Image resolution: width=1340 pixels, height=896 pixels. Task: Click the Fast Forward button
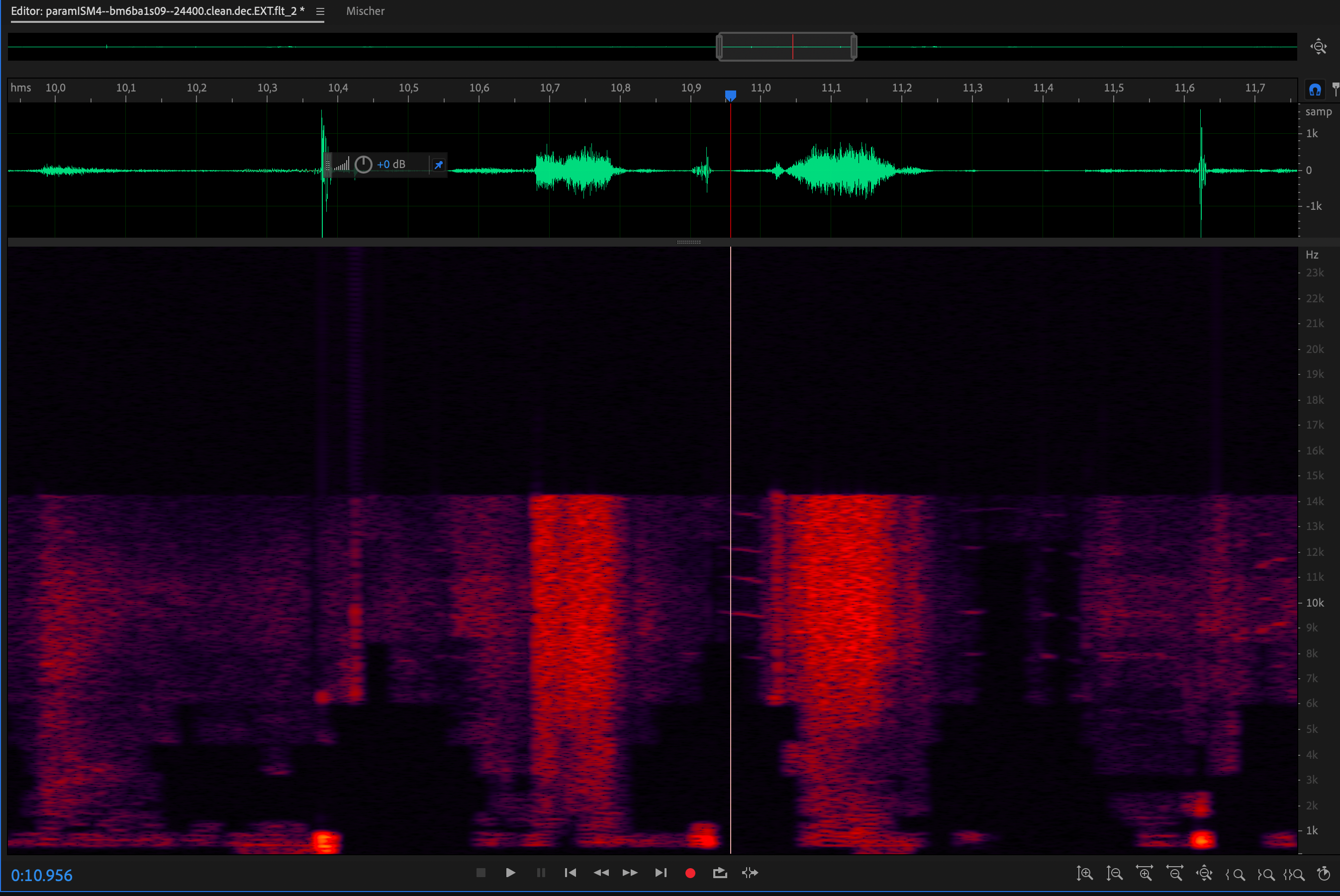click(630, 873)
